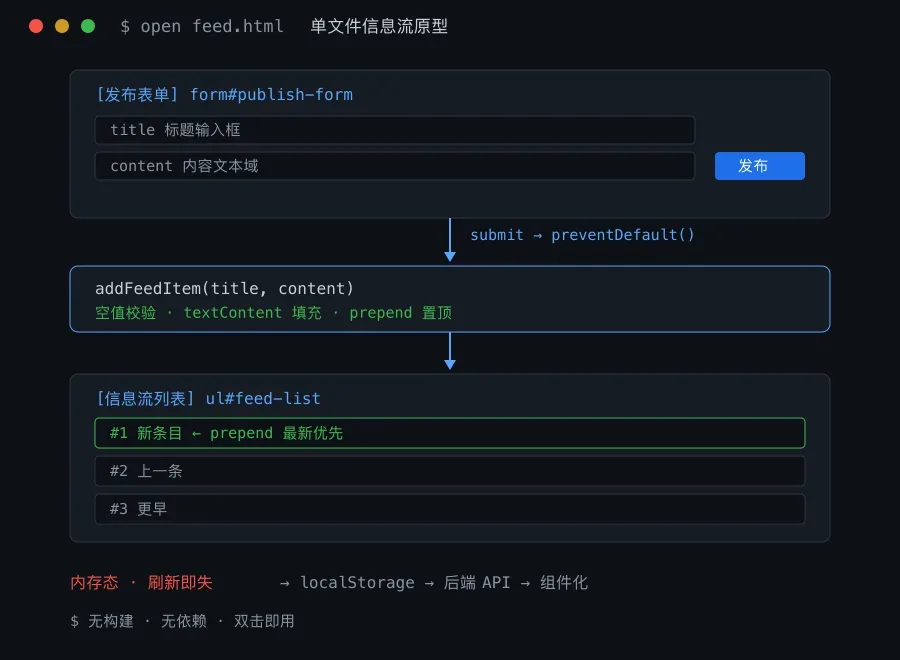Click the localStorage text
900x660 pixels.
[x=358, y=583]
